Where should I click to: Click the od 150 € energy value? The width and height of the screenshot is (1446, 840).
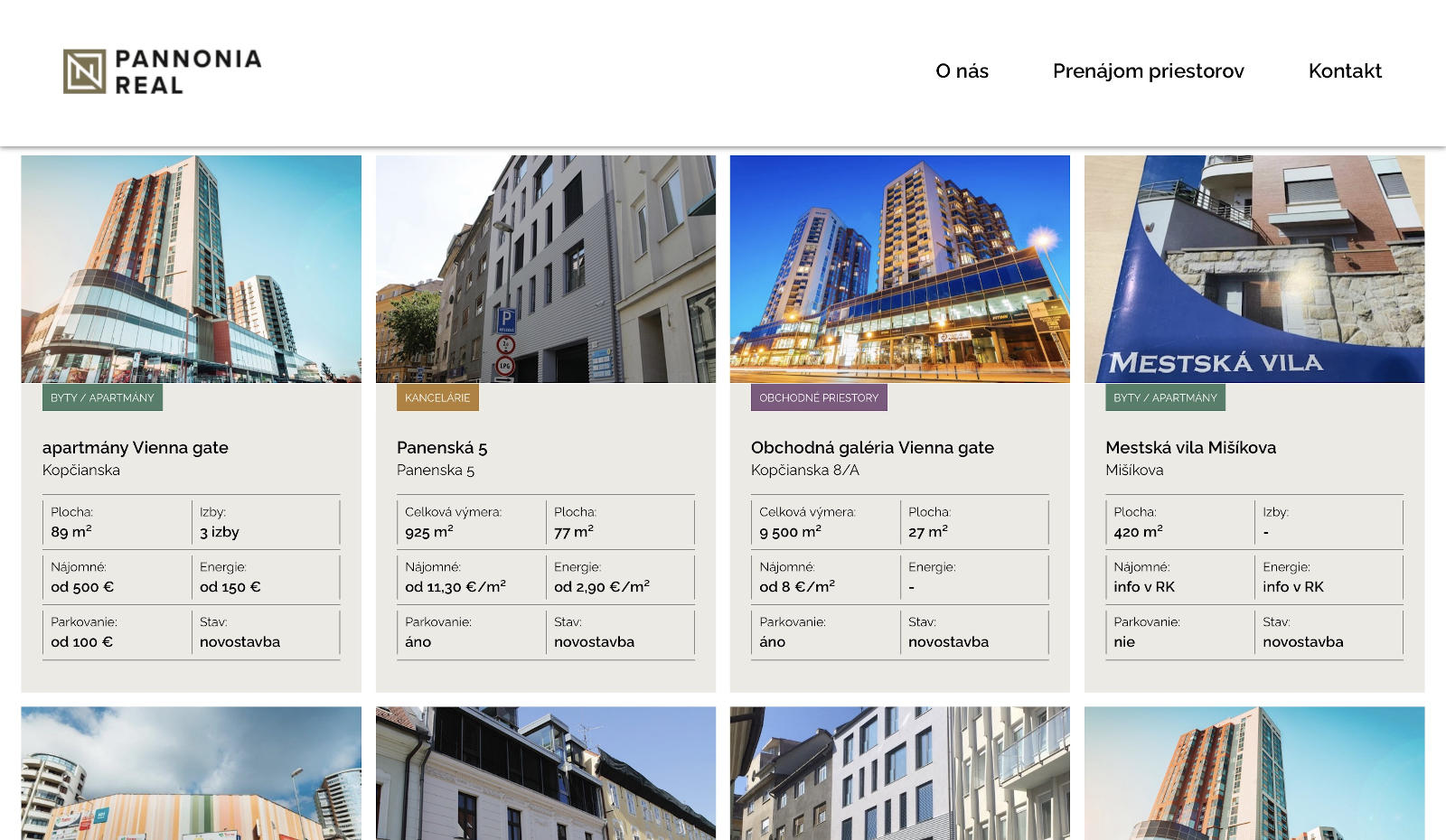point(230,587)
